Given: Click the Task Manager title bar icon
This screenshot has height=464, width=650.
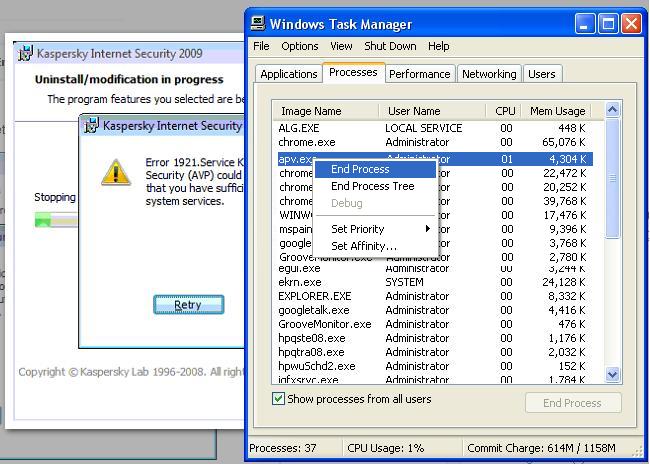Looking at the screenshot, I should (259, 23).
